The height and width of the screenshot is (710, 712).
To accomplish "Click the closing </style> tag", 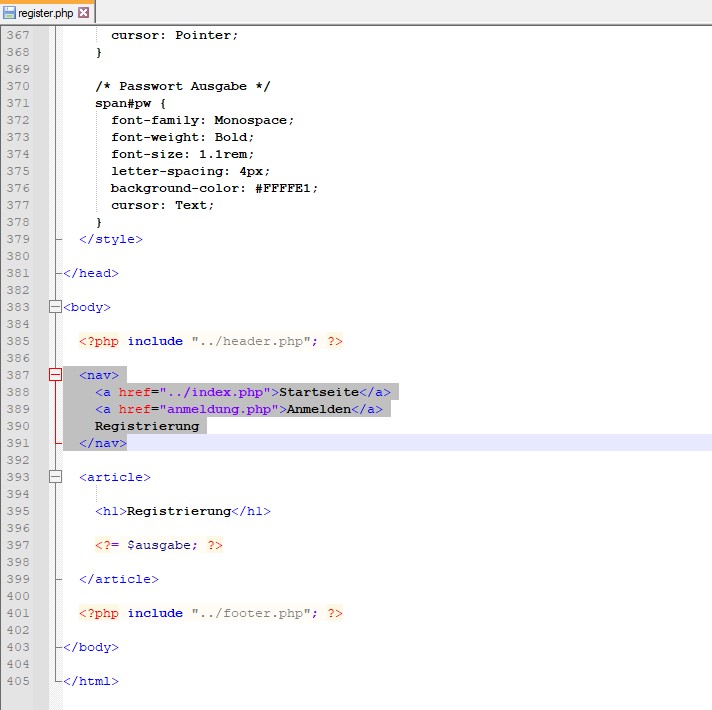I will pos(111,239).
